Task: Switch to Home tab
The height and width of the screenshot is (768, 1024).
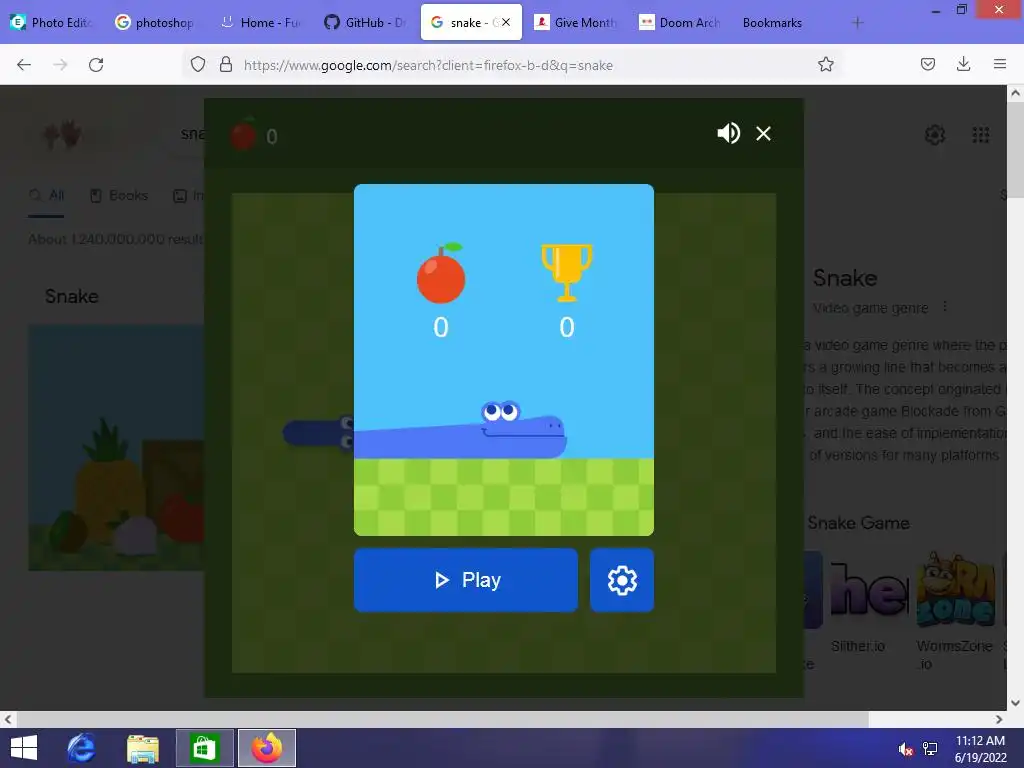Action: tap(261, 22)
